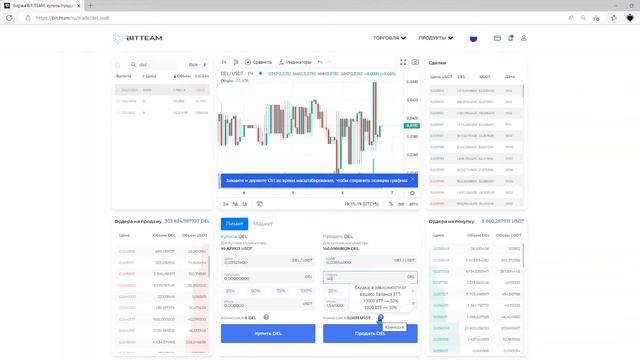Click the sell orders total 303 824 DEL

pyautogui.click(x=187, y=221)
